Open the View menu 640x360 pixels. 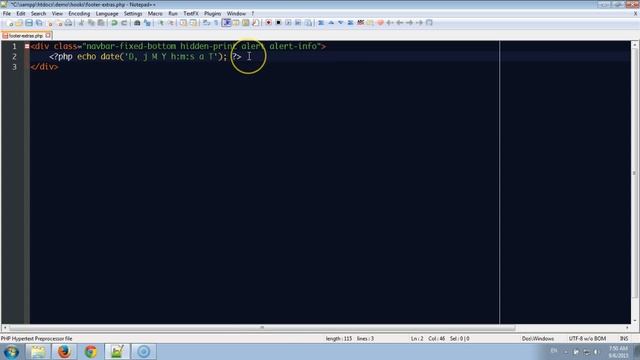[57, 13]
